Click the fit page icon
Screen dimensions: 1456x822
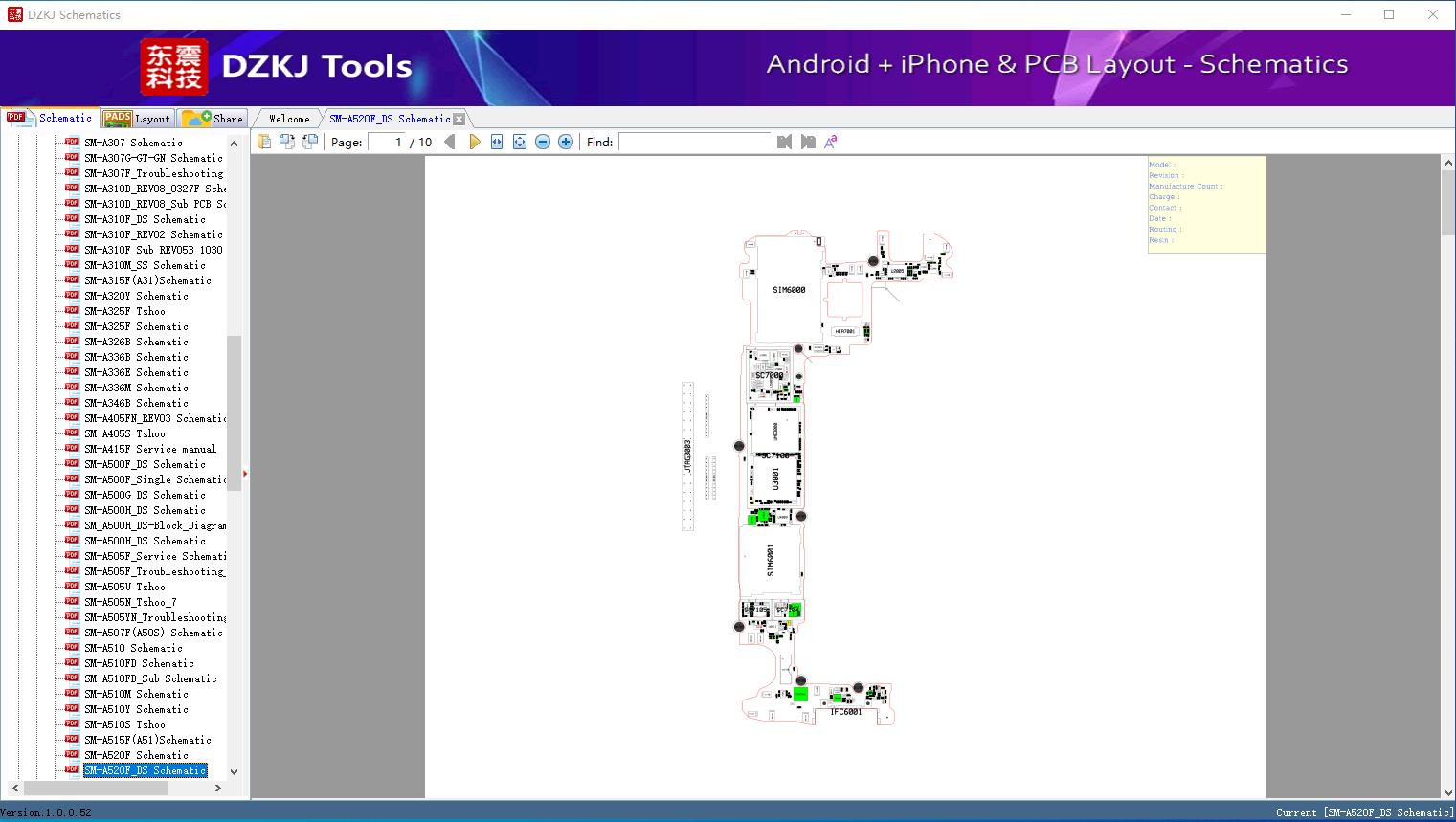(x=520, y=142)
